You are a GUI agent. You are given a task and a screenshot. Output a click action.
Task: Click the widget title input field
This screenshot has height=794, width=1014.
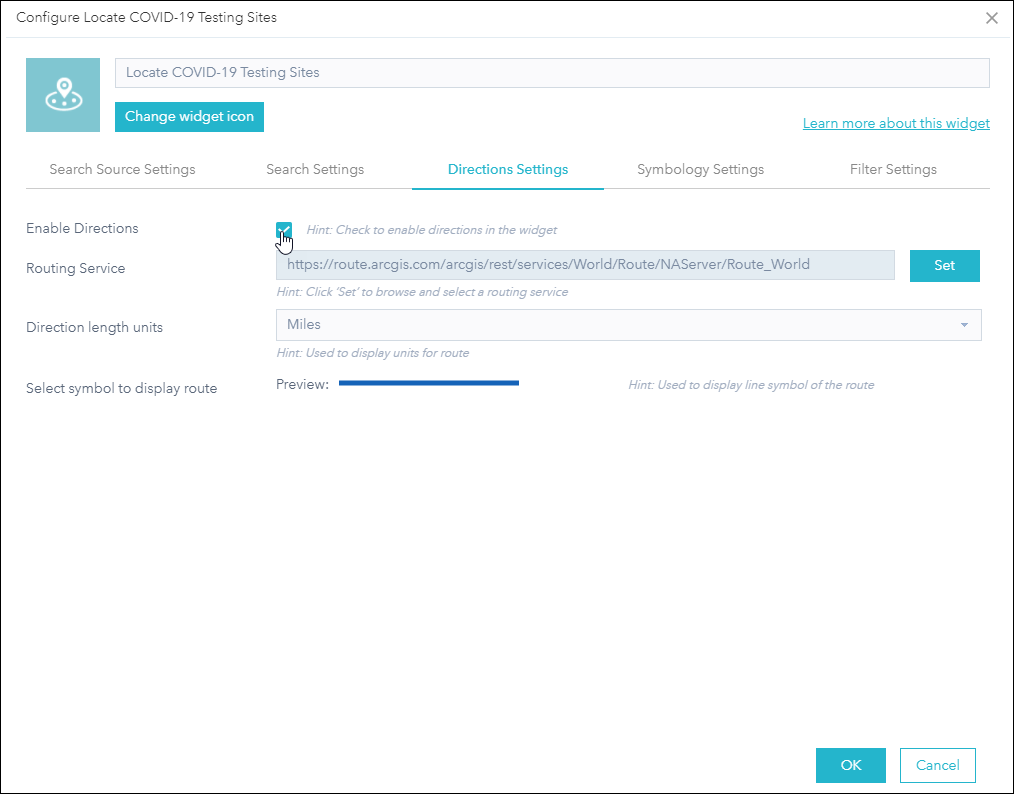[552, 72]
